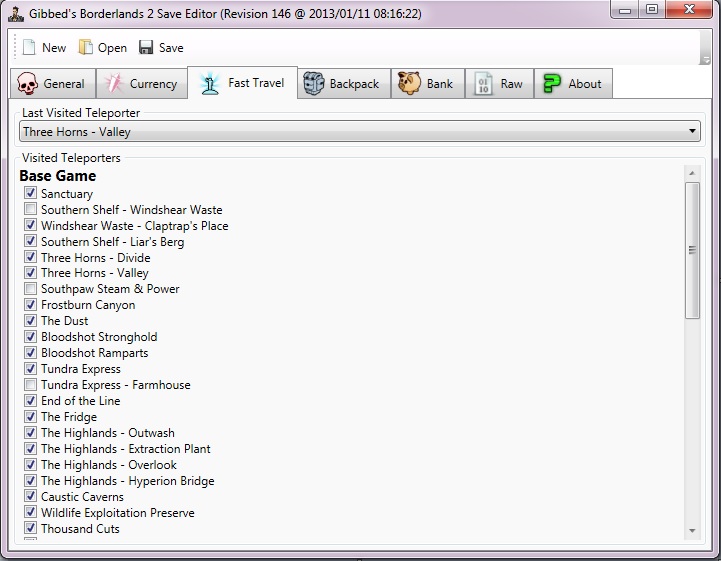Click the pink crystal Currency icon
Screen dimensions: 721x561
tap(113, 83)
